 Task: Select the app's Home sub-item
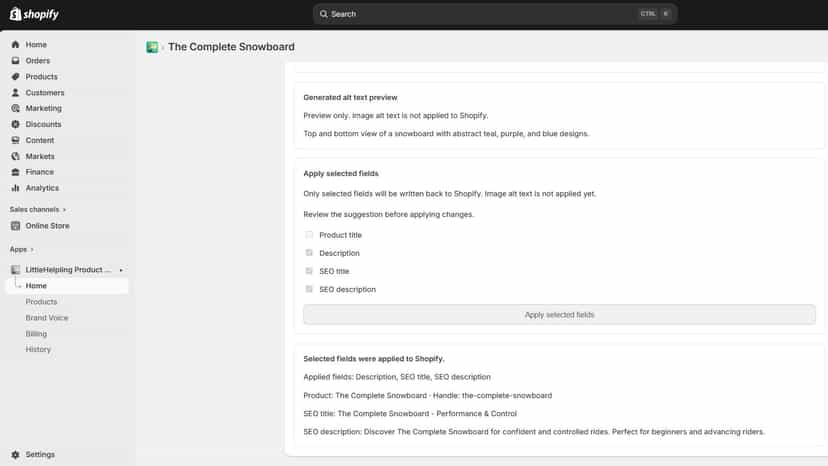[x=67, y=286]
